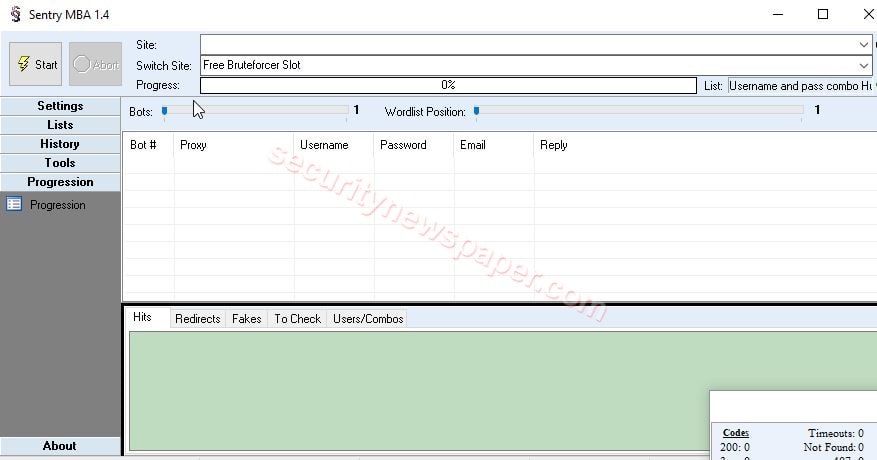Viewport: 877px width, 460px height.
Task: Click the Wordlist Position value 1
Action: (x=817, y=110)
